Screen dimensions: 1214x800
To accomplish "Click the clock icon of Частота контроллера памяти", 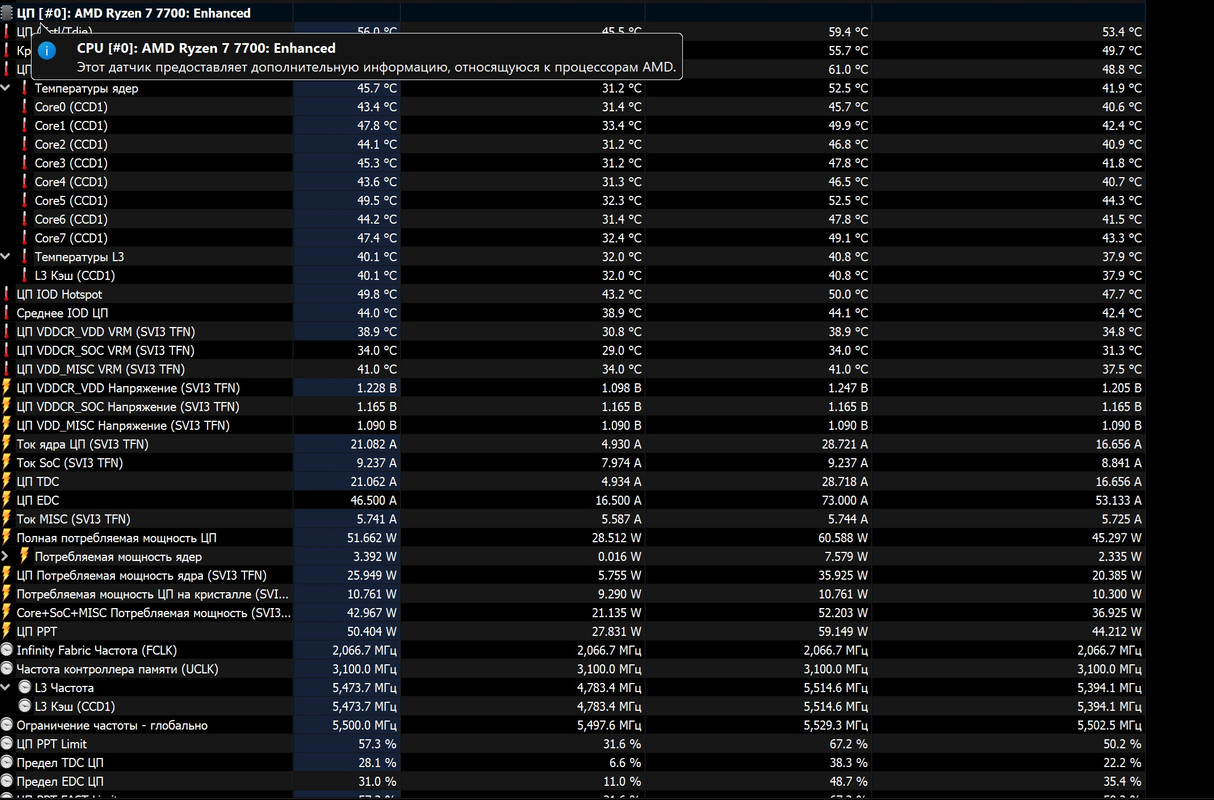I will click(7, 669).
